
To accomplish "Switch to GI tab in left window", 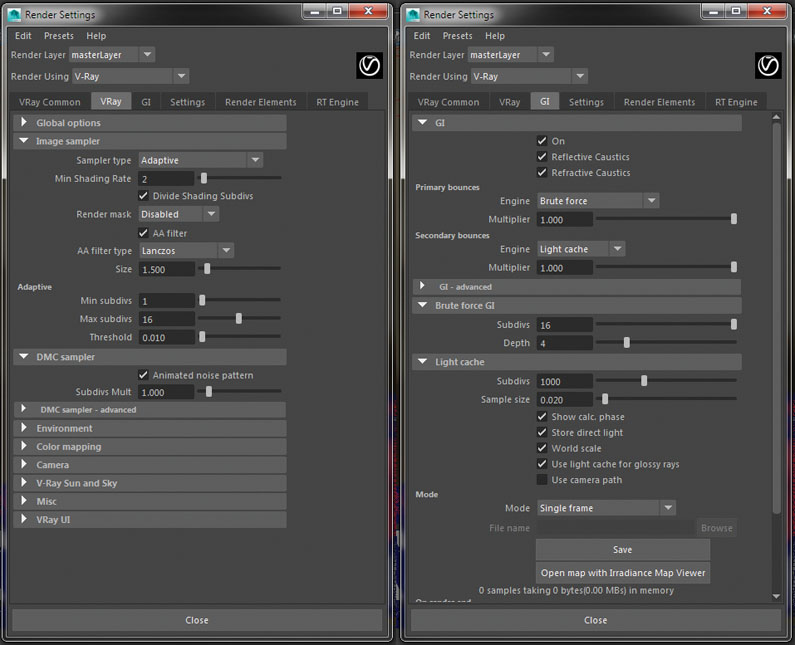I will (146, 102).
